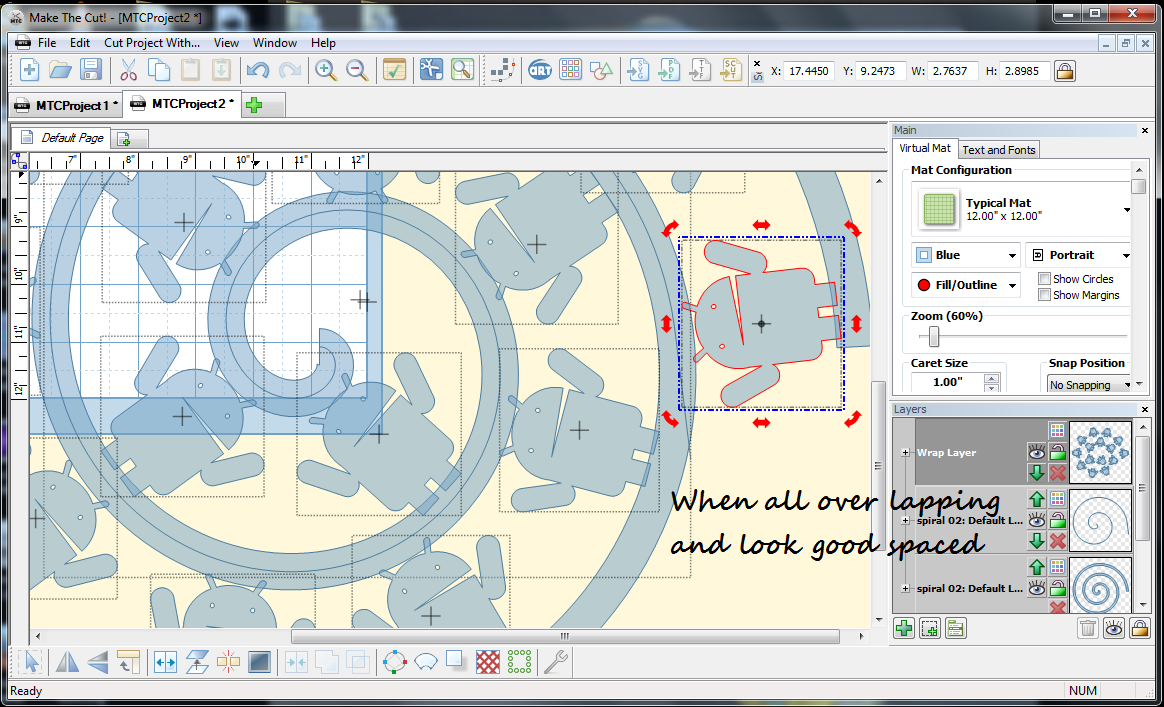Open the File menu
Viewport: 1164px width, 707px height.
pos(47,43)
